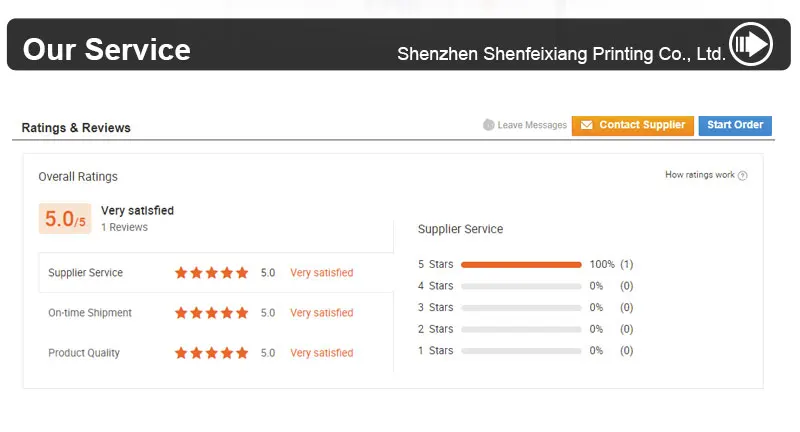Open the Leave Messages link
This screenshot has width=800, height=432.
point(532,125)
